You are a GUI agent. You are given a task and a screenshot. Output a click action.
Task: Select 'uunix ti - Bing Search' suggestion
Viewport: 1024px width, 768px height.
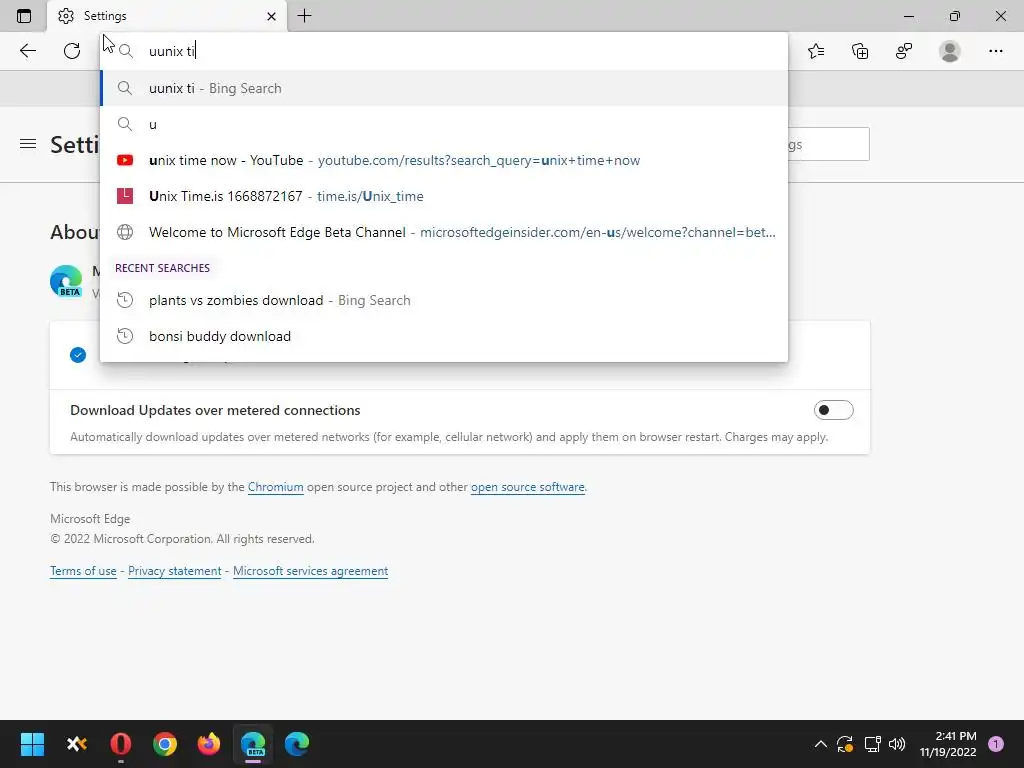(444, 88)
